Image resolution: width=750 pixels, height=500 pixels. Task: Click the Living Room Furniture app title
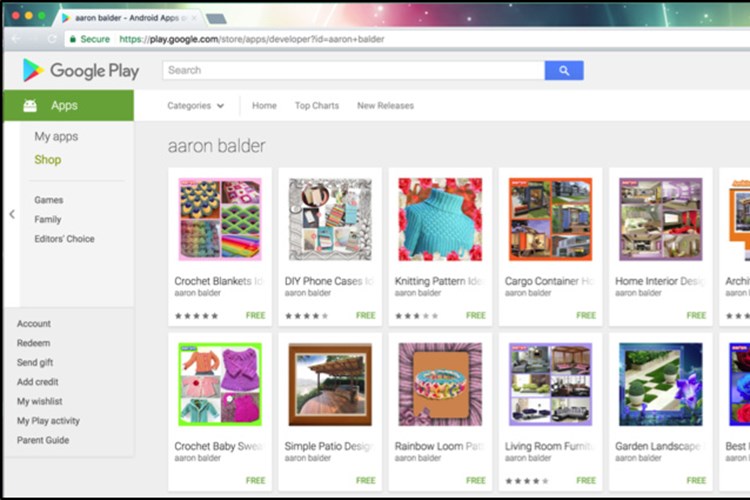click(x=550, y=446)
